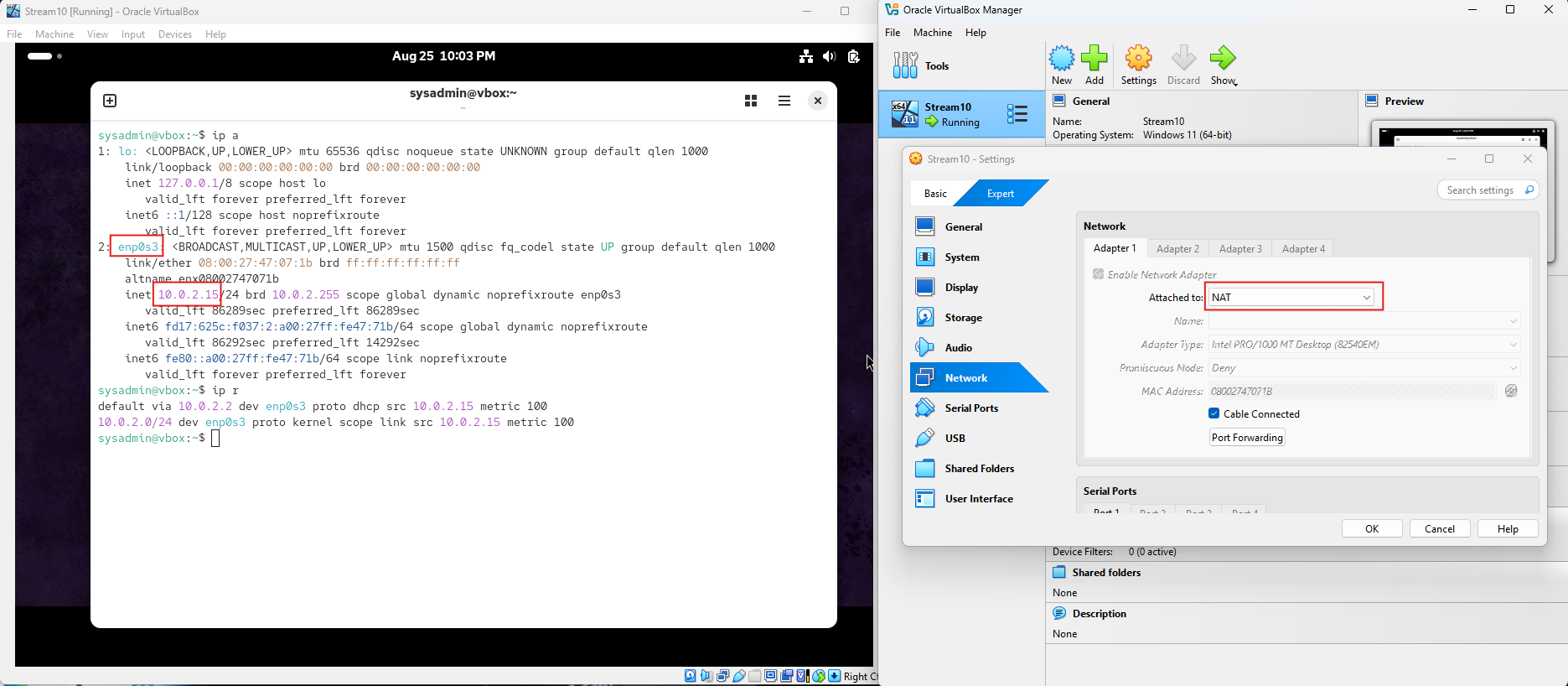Toggle the Cable Connected checkbox
This screenshot has width=1568, height=686.
click(x=1214, y=413)
